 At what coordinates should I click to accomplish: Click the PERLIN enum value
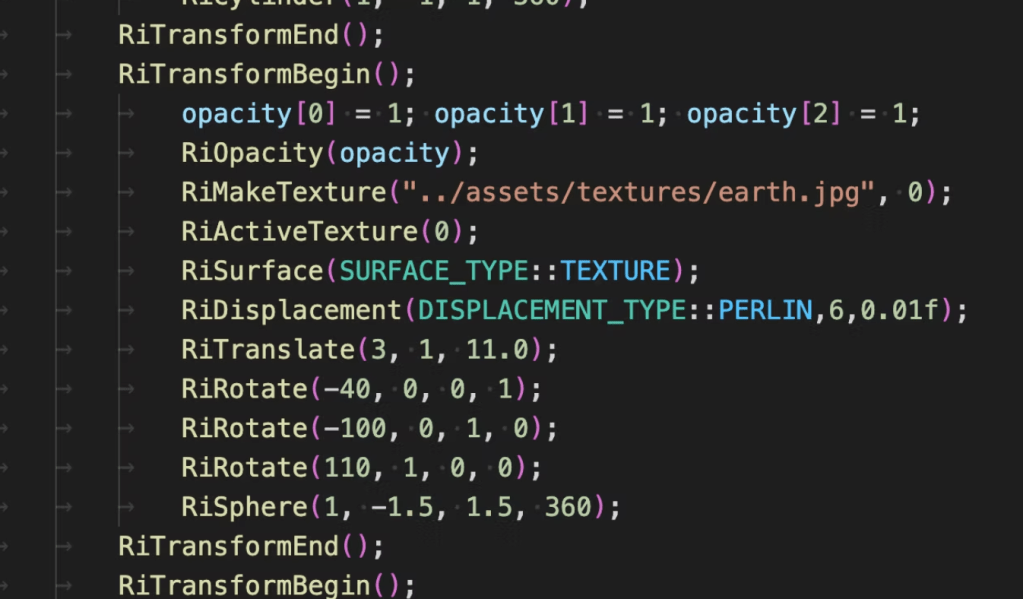point(765,310)
